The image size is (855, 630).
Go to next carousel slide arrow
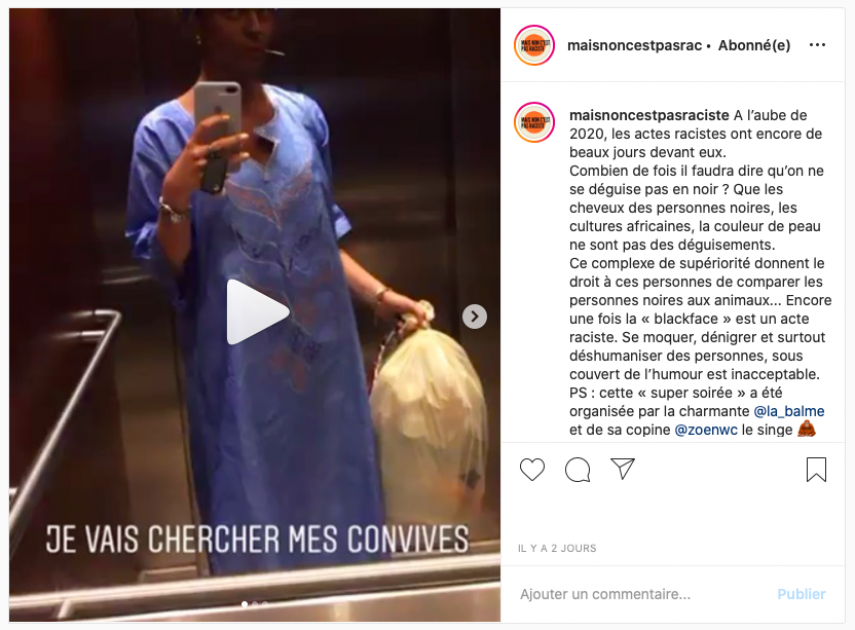coord(474,316)
